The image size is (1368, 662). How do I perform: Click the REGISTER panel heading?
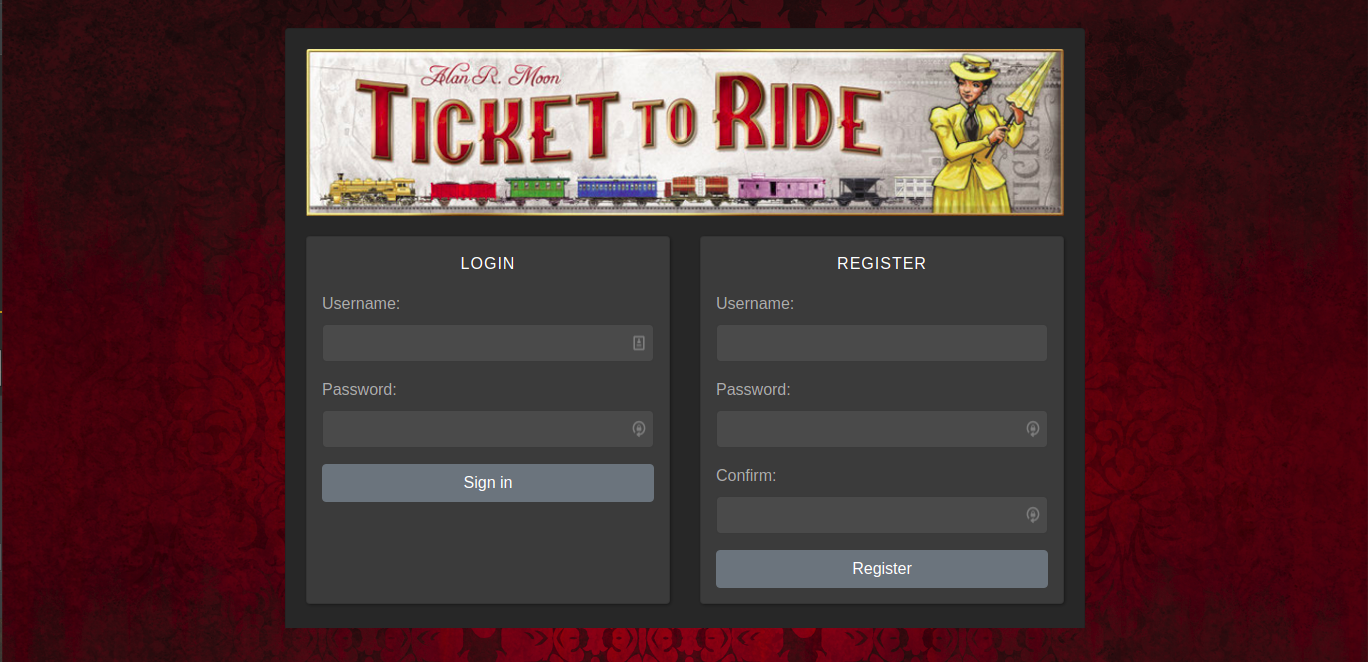click(881, 263)
